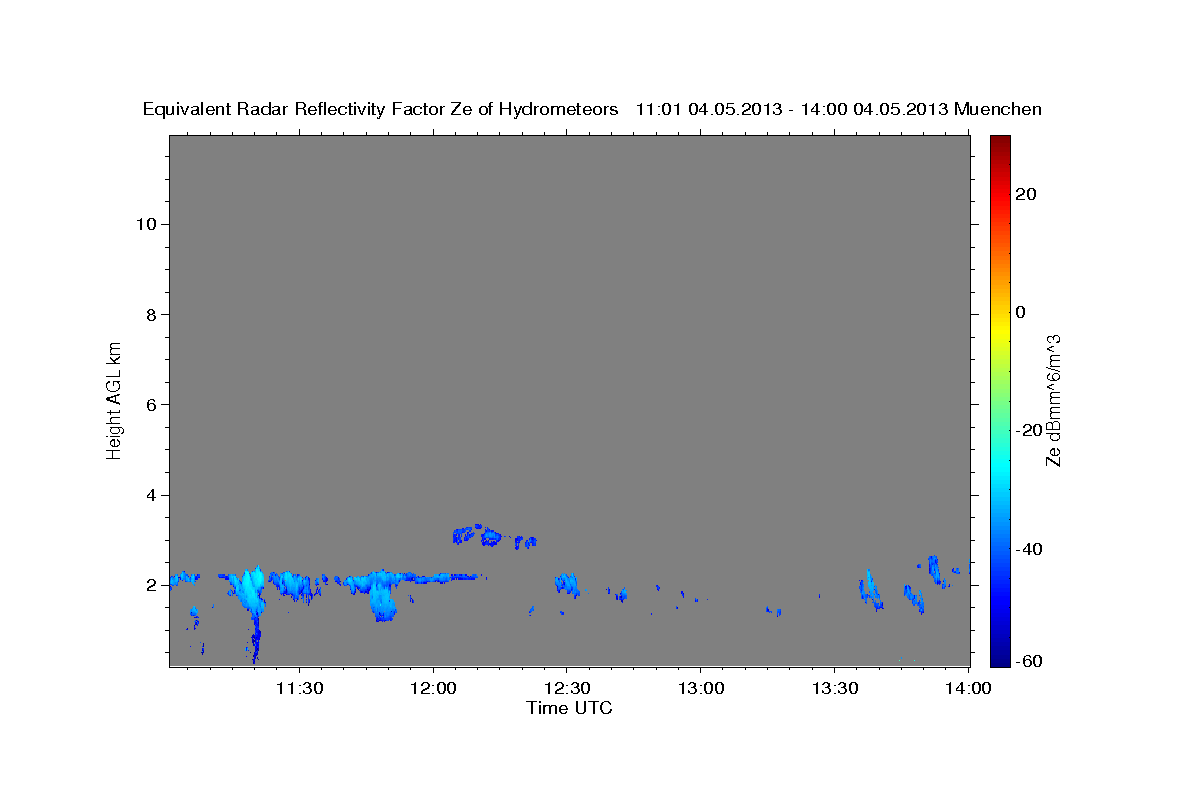Click the 12:00 time tick label
This screenshot has height=800, width=1200.
(433, 688)
